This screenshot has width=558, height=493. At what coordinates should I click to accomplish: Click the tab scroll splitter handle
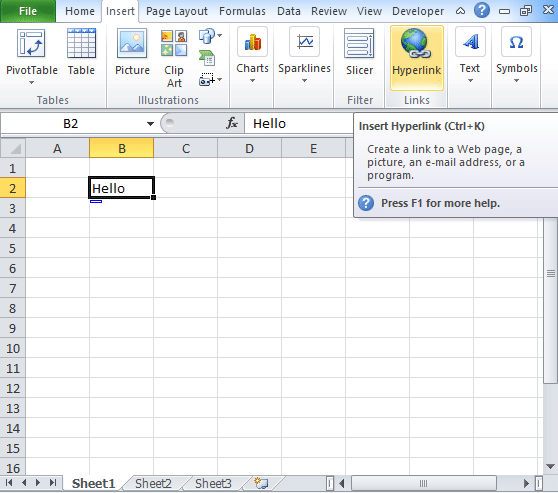[x=330, y=483]
